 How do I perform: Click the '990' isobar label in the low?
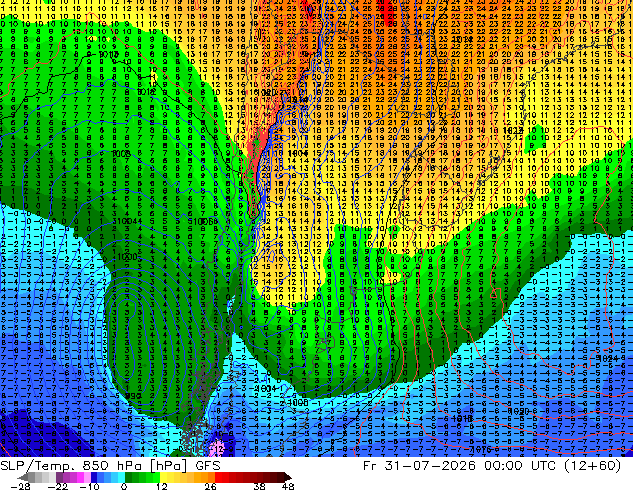tap(133, 396)
